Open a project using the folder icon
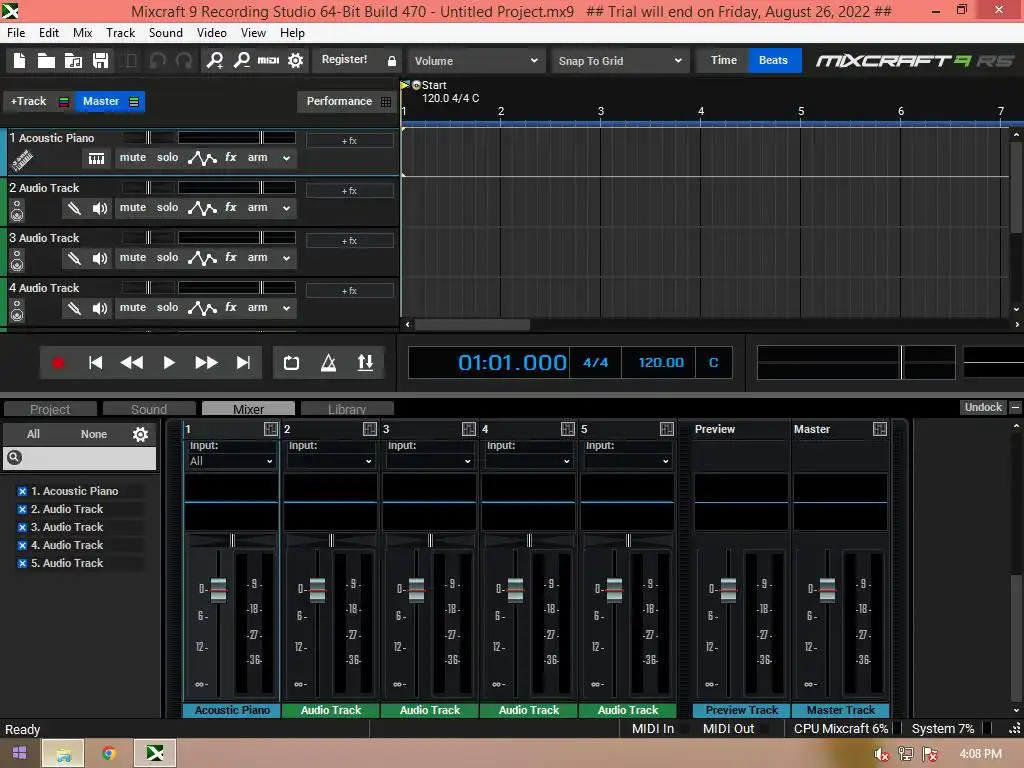1024x768 pixels. coord(46,61)
